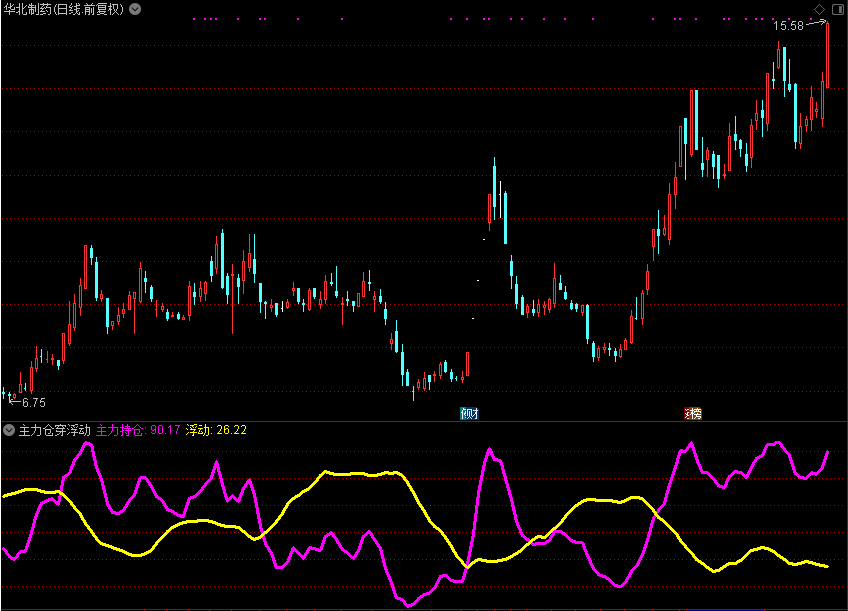Click the arrow pointing to the 6.75 low
This screenshot has width=848, height=611.
(x=13, y=400)
